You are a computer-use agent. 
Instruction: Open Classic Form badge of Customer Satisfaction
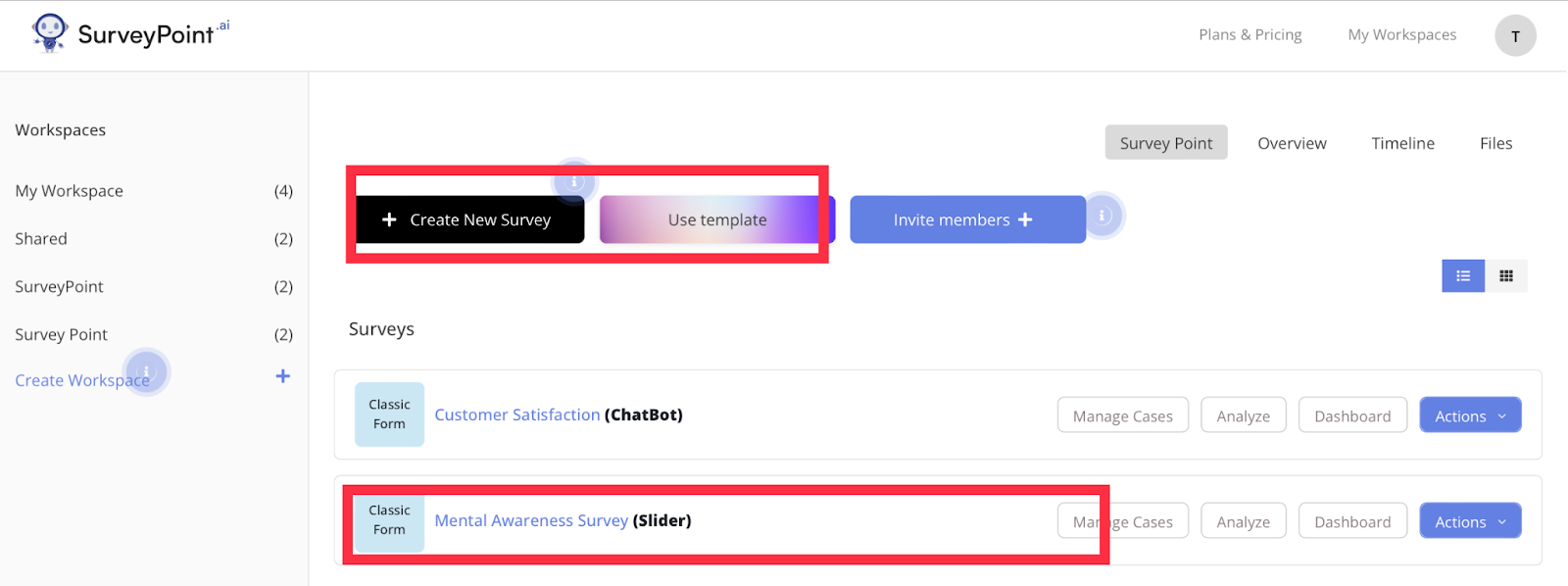[x=389, y=415]
